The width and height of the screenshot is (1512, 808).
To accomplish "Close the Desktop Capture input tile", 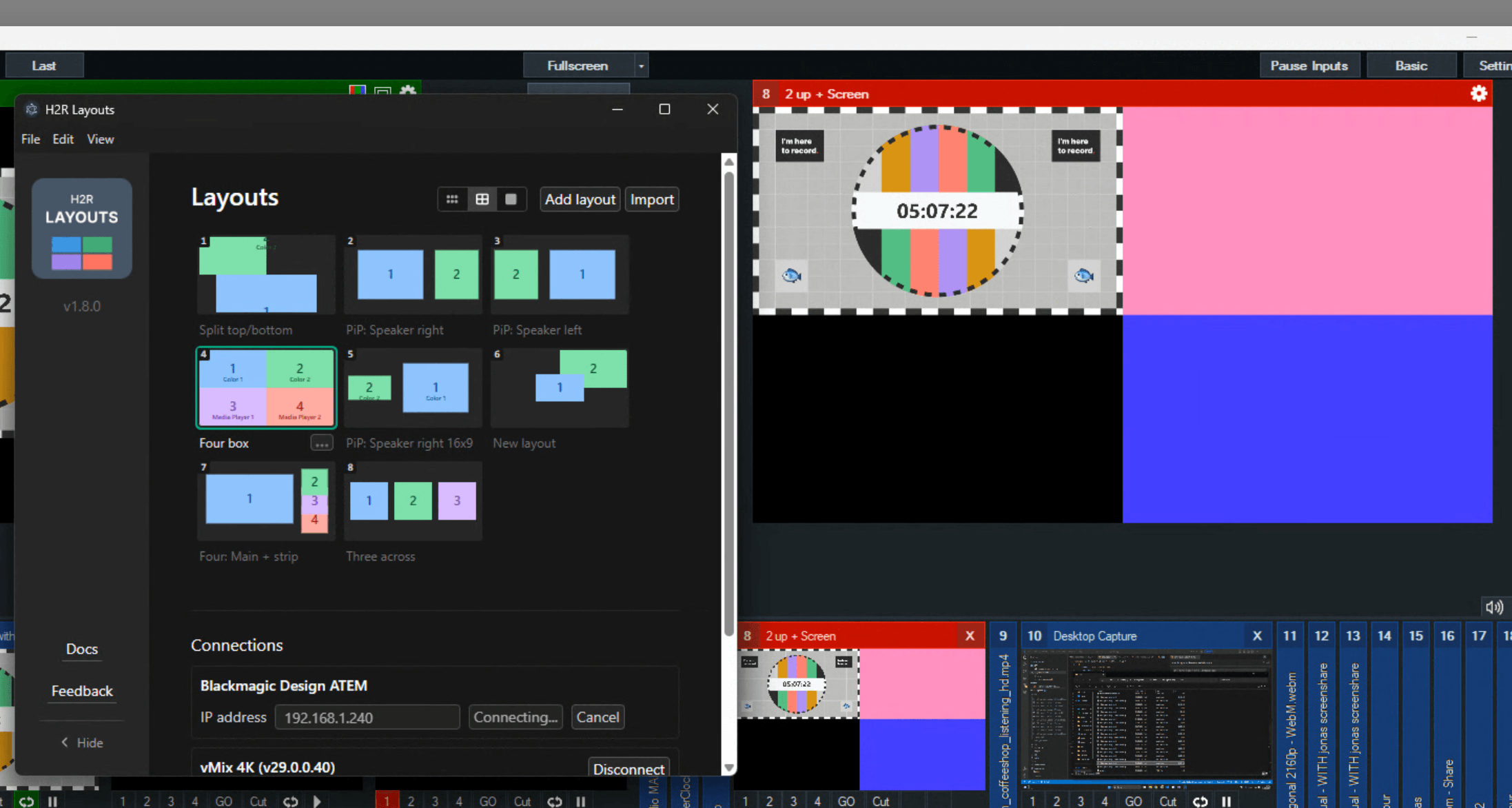I will click(x=1257, y=636).
